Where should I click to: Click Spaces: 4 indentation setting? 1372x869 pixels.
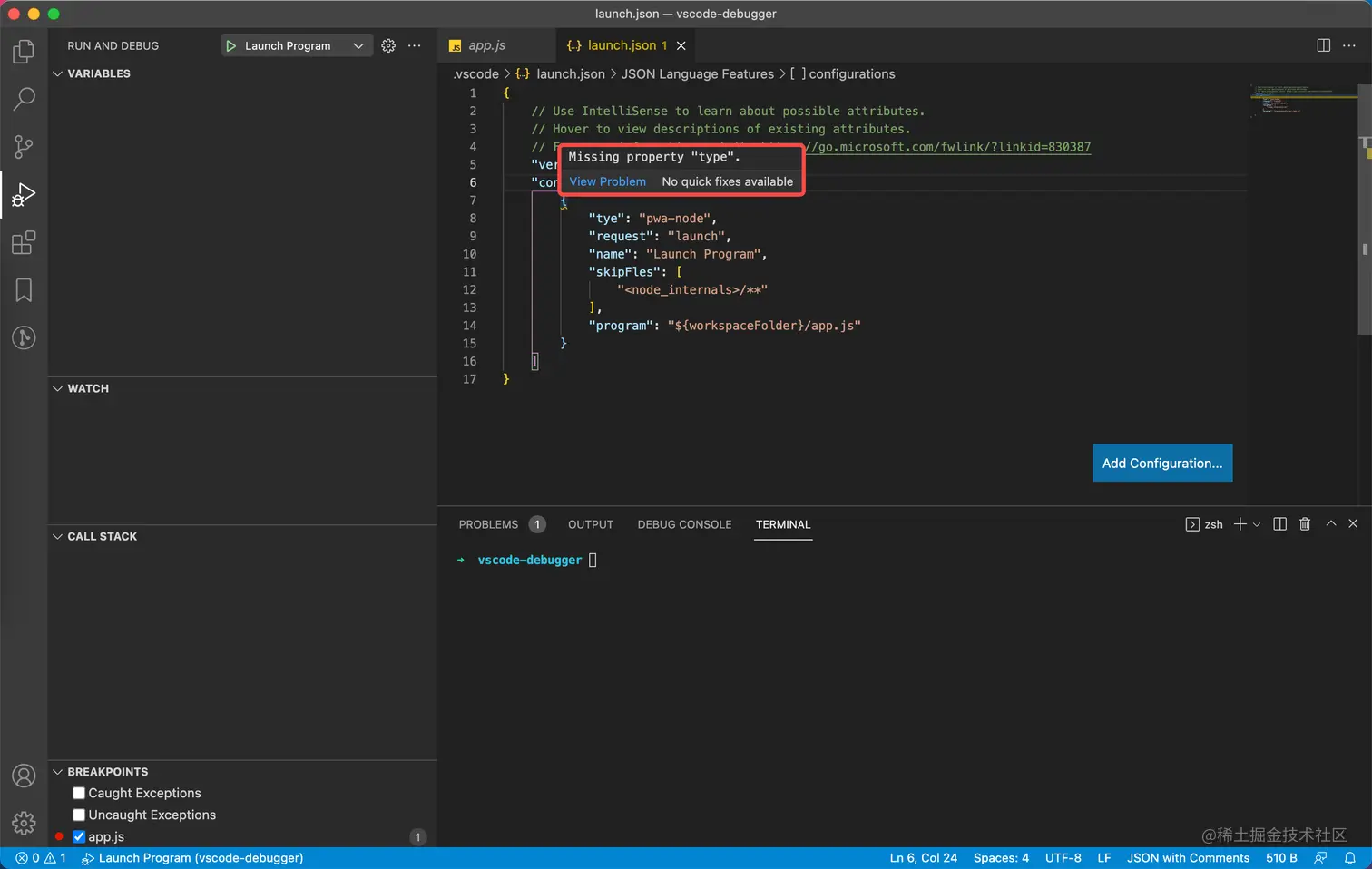(x=1001, y=858)
